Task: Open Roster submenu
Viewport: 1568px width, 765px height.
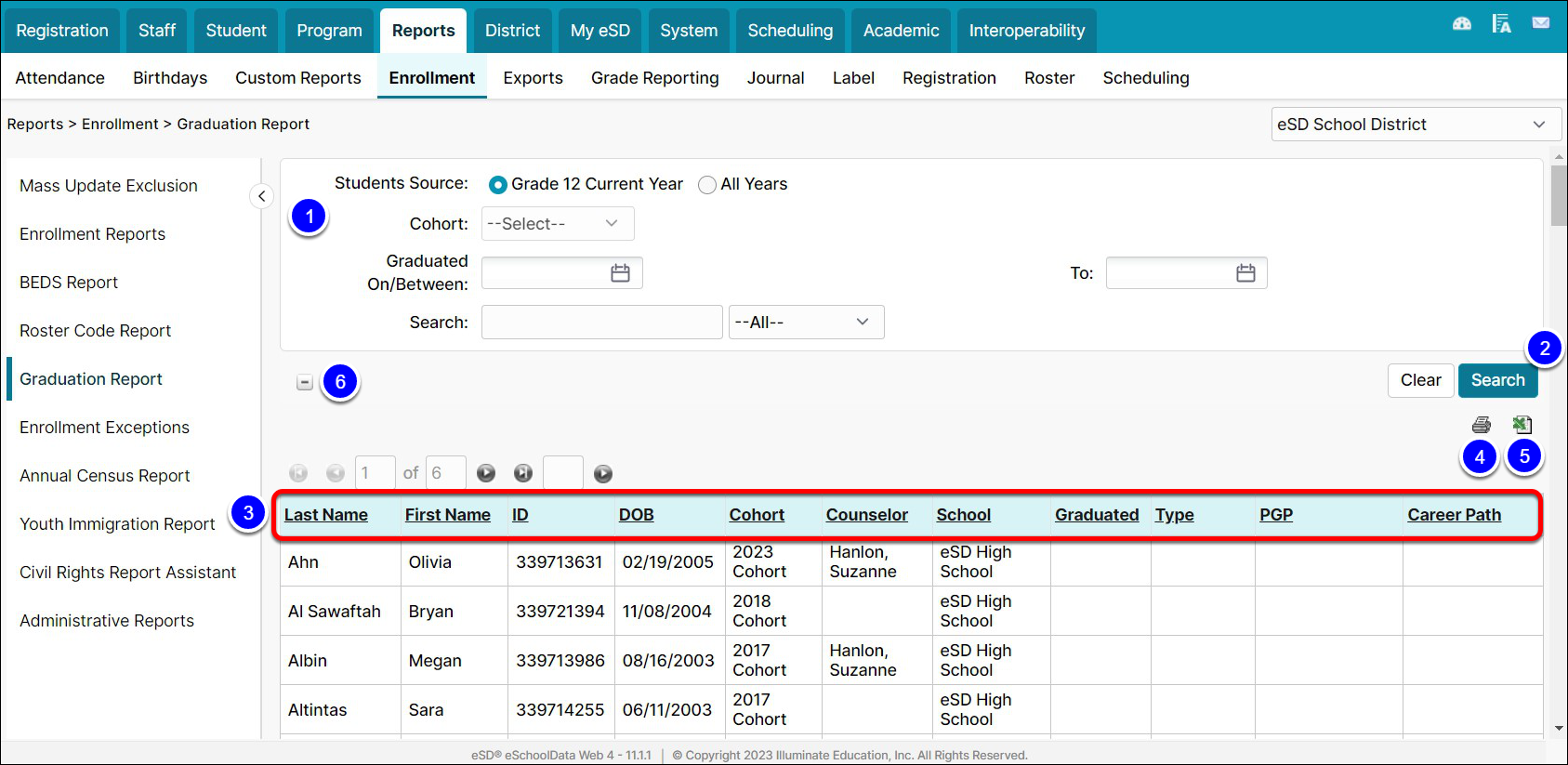Action: (x=1049, y=78)
